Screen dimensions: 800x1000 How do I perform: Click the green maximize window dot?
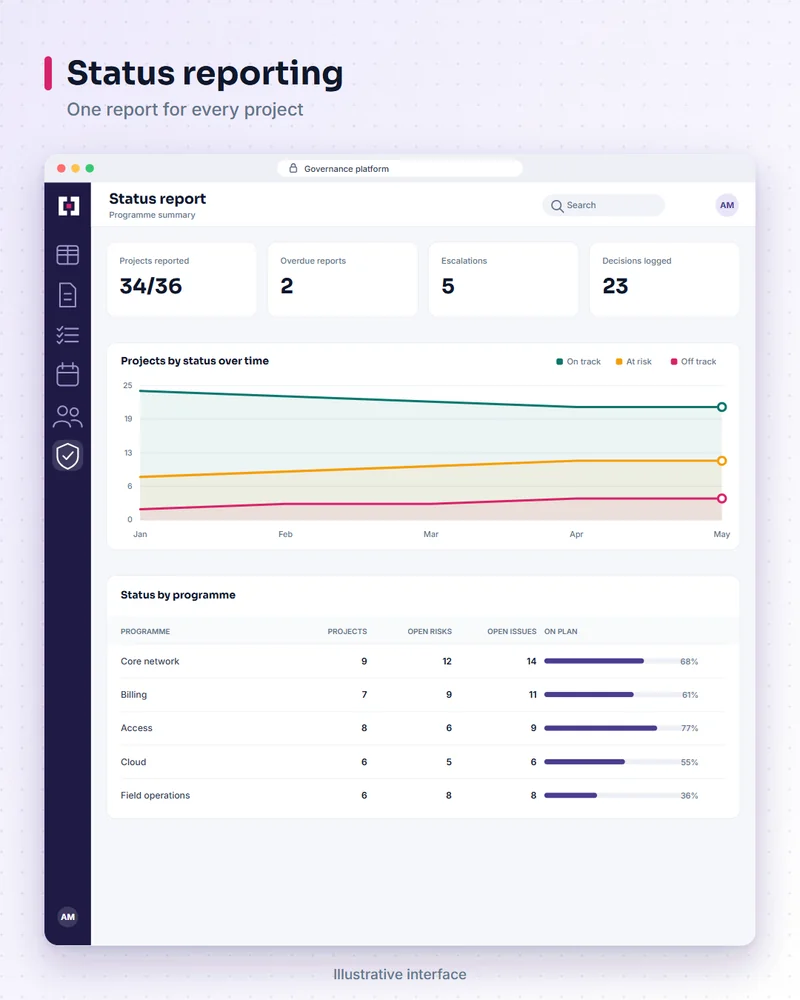pyautogui.click(x=90, y=168)
